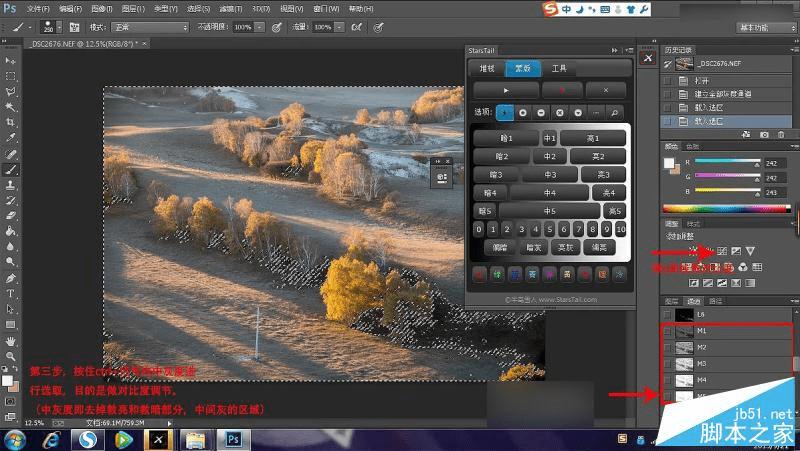Toggle visibility of channel L6
The height and width of the screenshot is (451, 800).
pos(667,315)
